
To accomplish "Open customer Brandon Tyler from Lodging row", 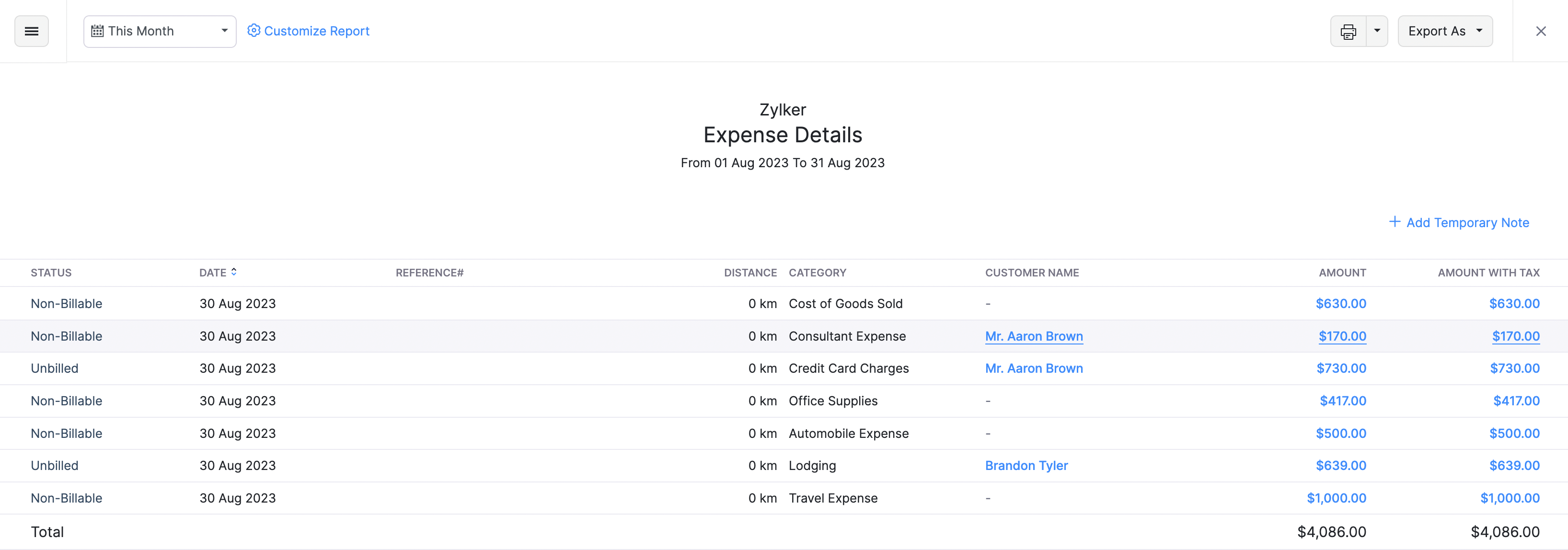I will click(x=1026, y=465).
